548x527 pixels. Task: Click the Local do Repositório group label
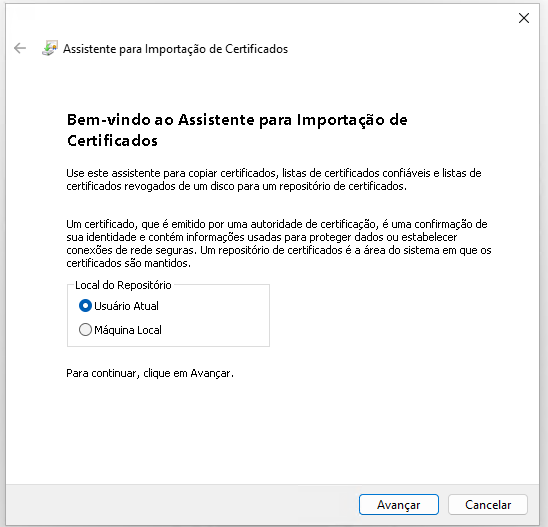(123, 285)
